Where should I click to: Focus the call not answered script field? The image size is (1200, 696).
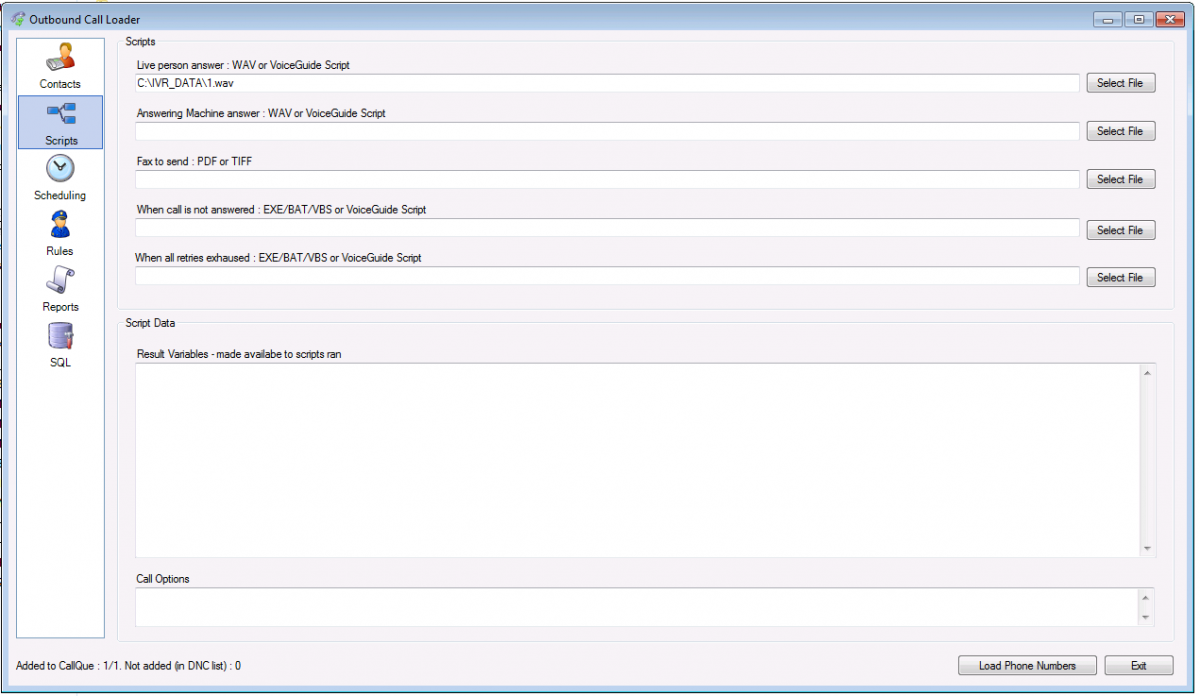(607, 228)
